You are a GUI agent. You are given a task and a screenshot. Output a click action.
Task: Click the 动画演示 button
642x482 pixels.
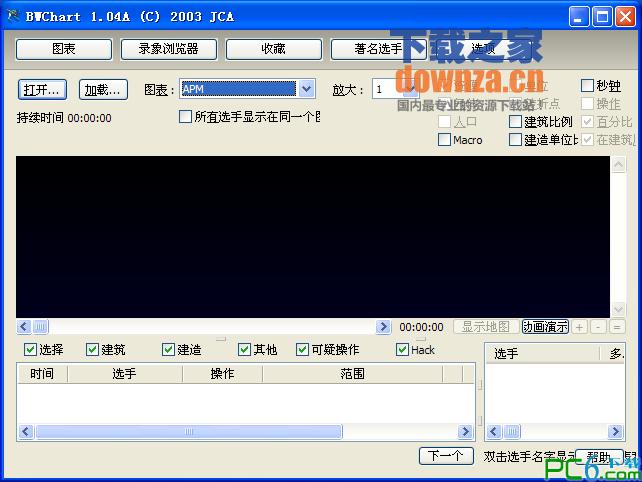click(x=545, y=327)
